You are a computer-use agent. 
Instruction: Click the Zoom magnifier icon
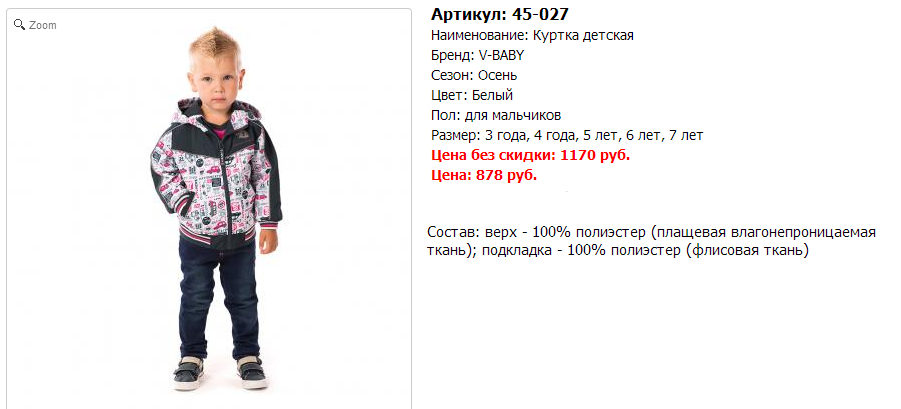tap(20, 25)
